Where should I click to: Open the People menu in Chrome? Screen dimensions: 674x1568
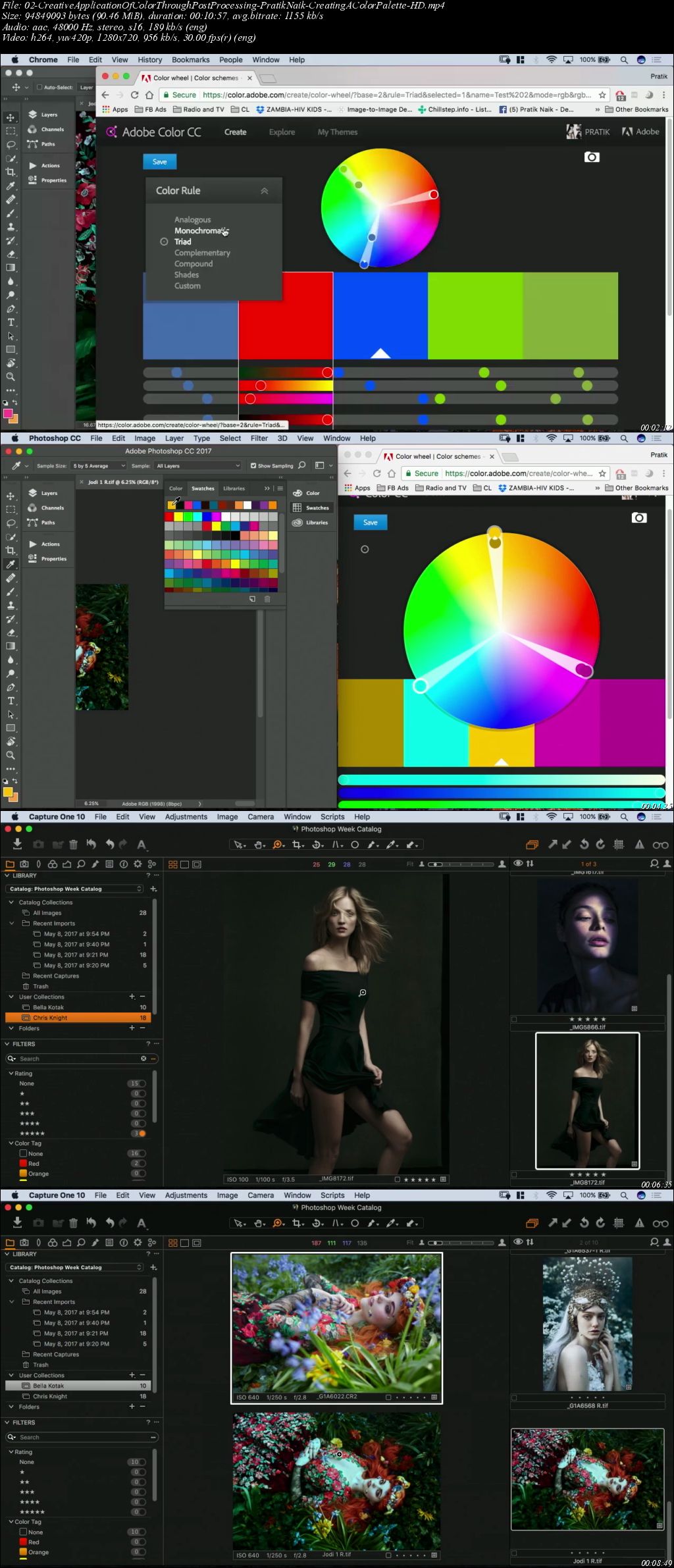[230, 60]
